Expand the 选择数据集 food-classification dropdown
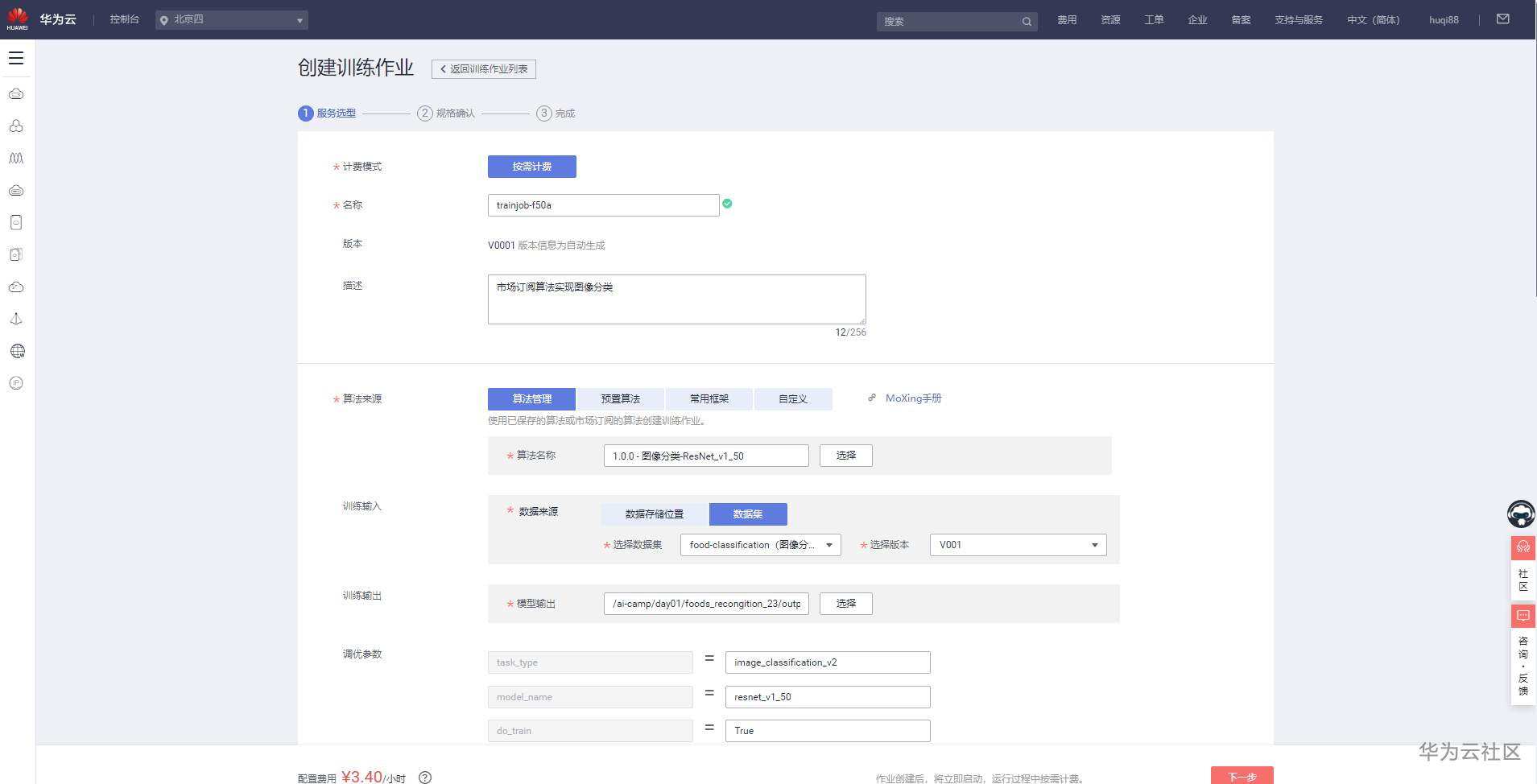This screenshot has width=1537, height=784. tap(761, 545)
